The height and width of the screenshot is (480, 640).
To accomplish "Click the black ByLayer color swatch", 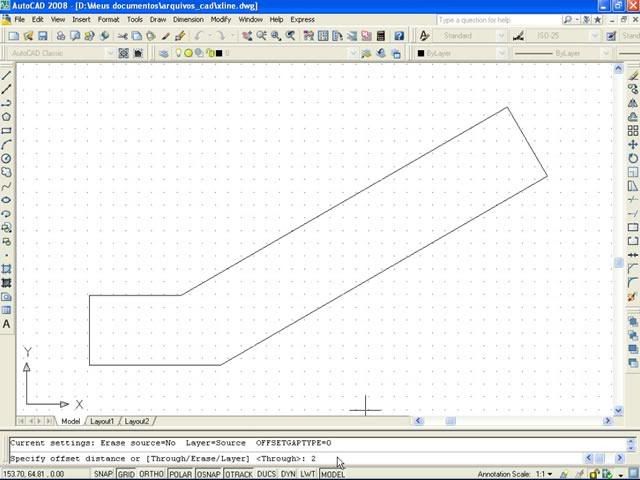I will click(421, 53).
